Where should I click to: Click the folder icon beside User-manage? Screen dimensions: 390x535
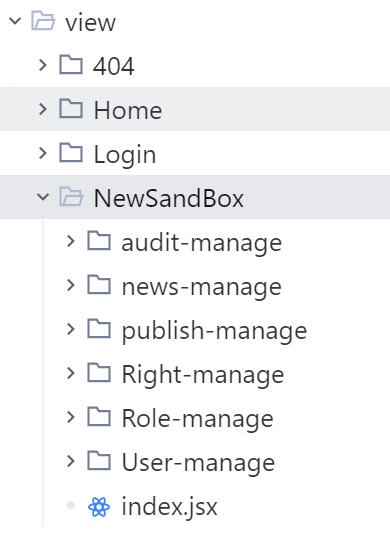[99, 461]
